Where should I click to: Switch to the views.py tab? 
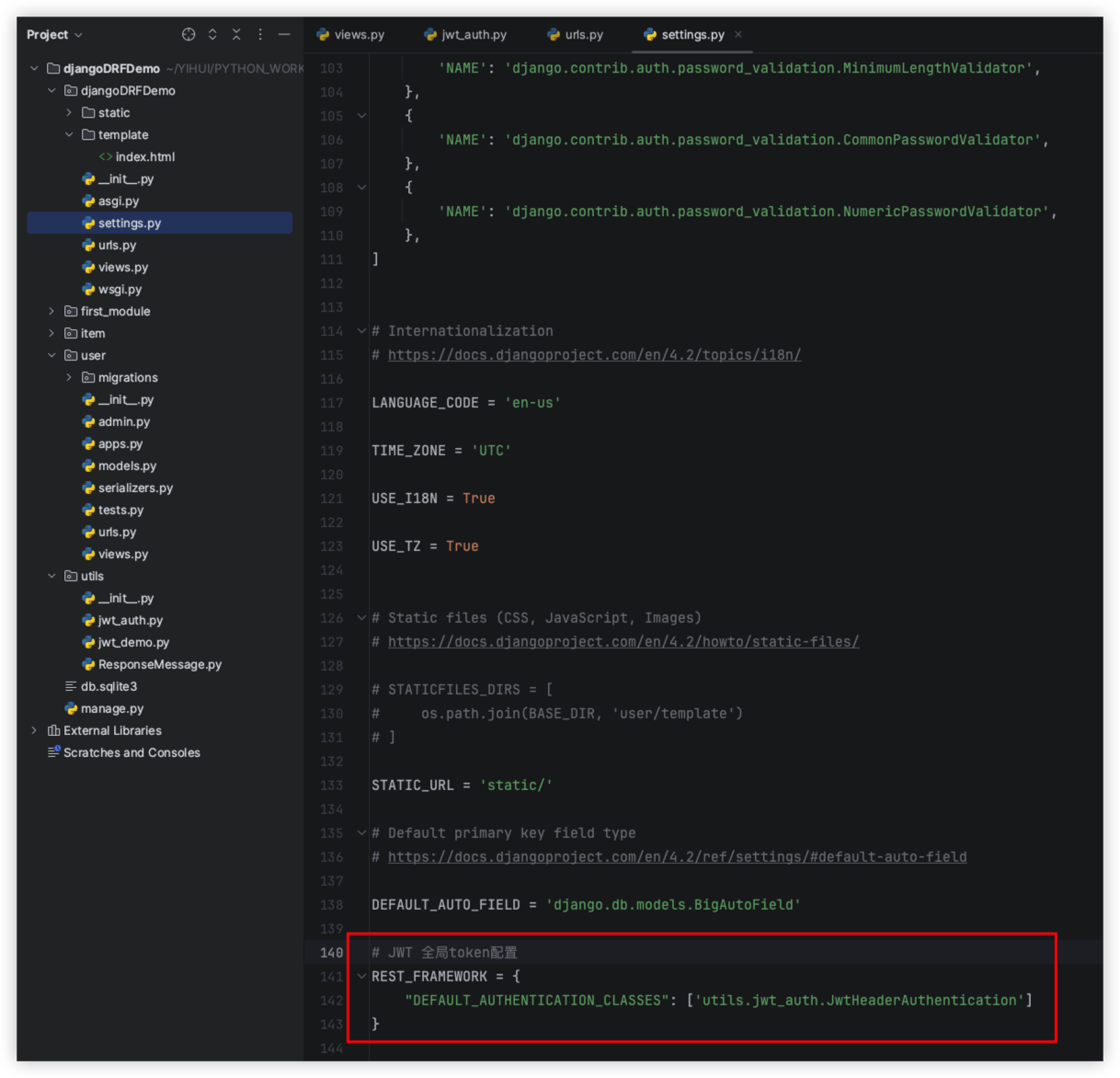[x=350, y=35]
